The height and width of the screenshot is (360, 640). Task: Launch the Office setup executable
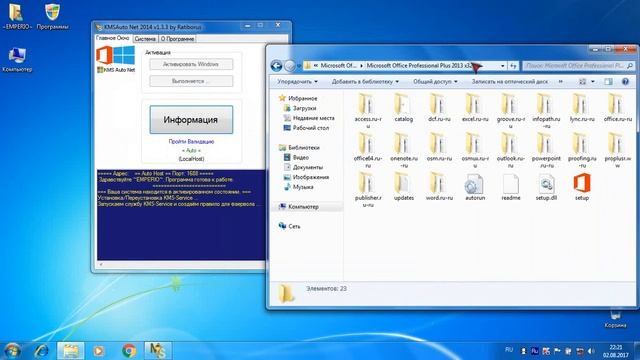point(582,186)
